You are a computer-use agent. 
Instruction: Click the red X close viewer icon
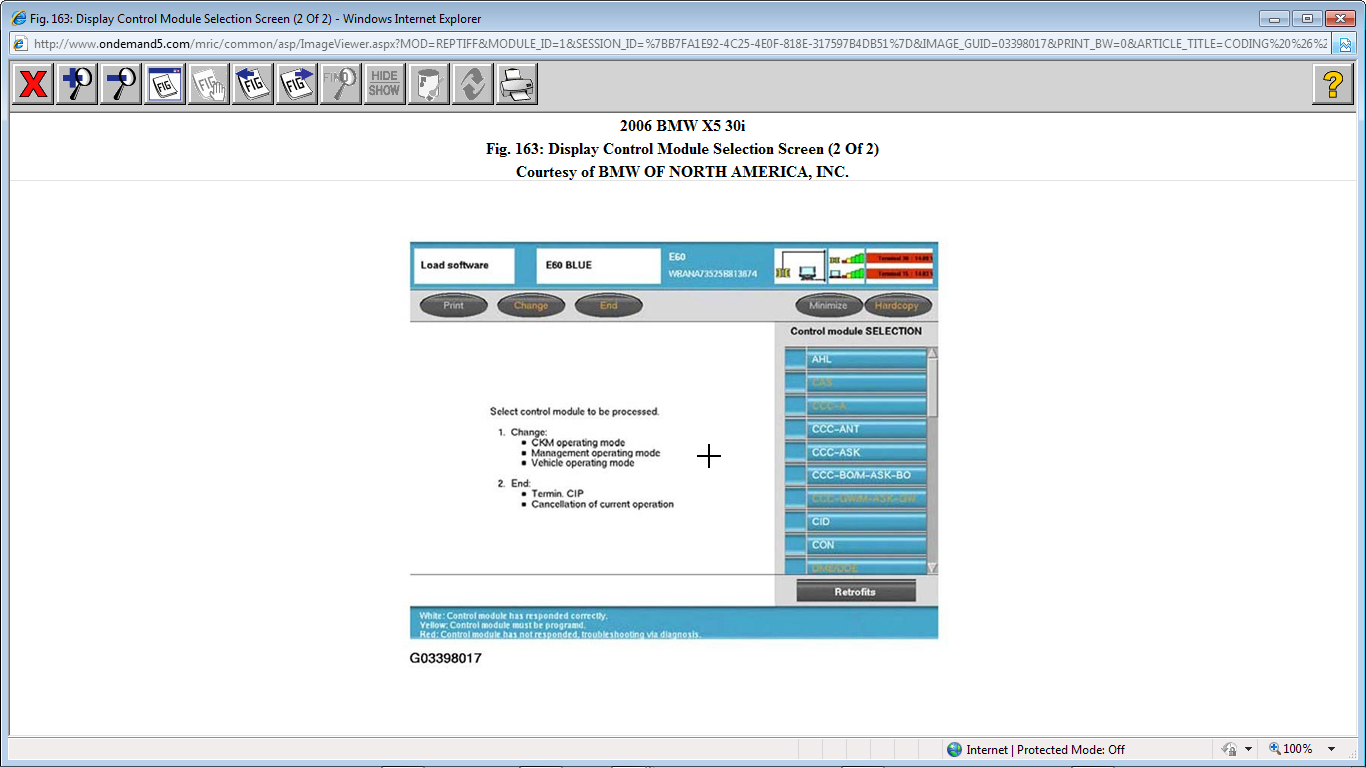point(33,84)
